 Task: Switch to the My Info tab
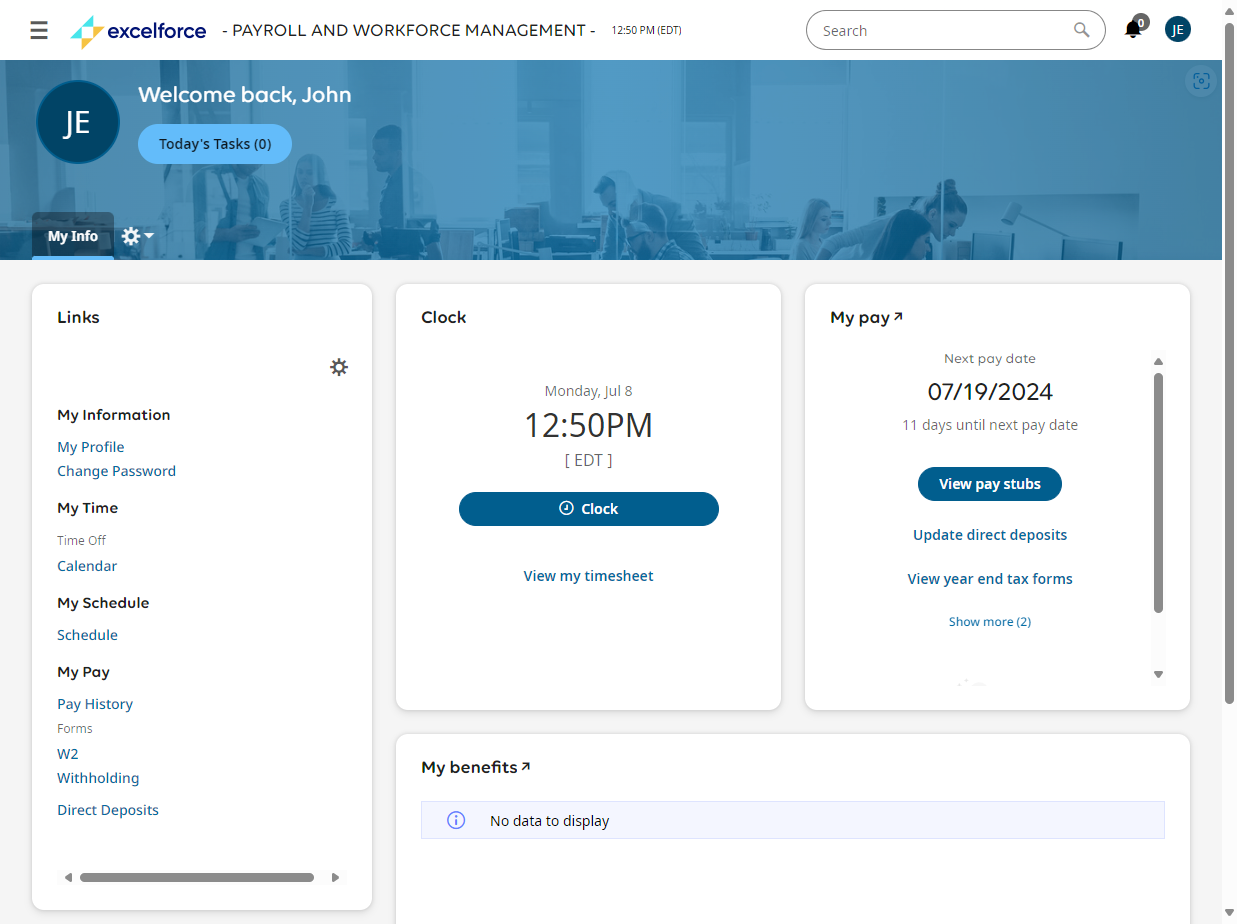click(x=71, y=236)
